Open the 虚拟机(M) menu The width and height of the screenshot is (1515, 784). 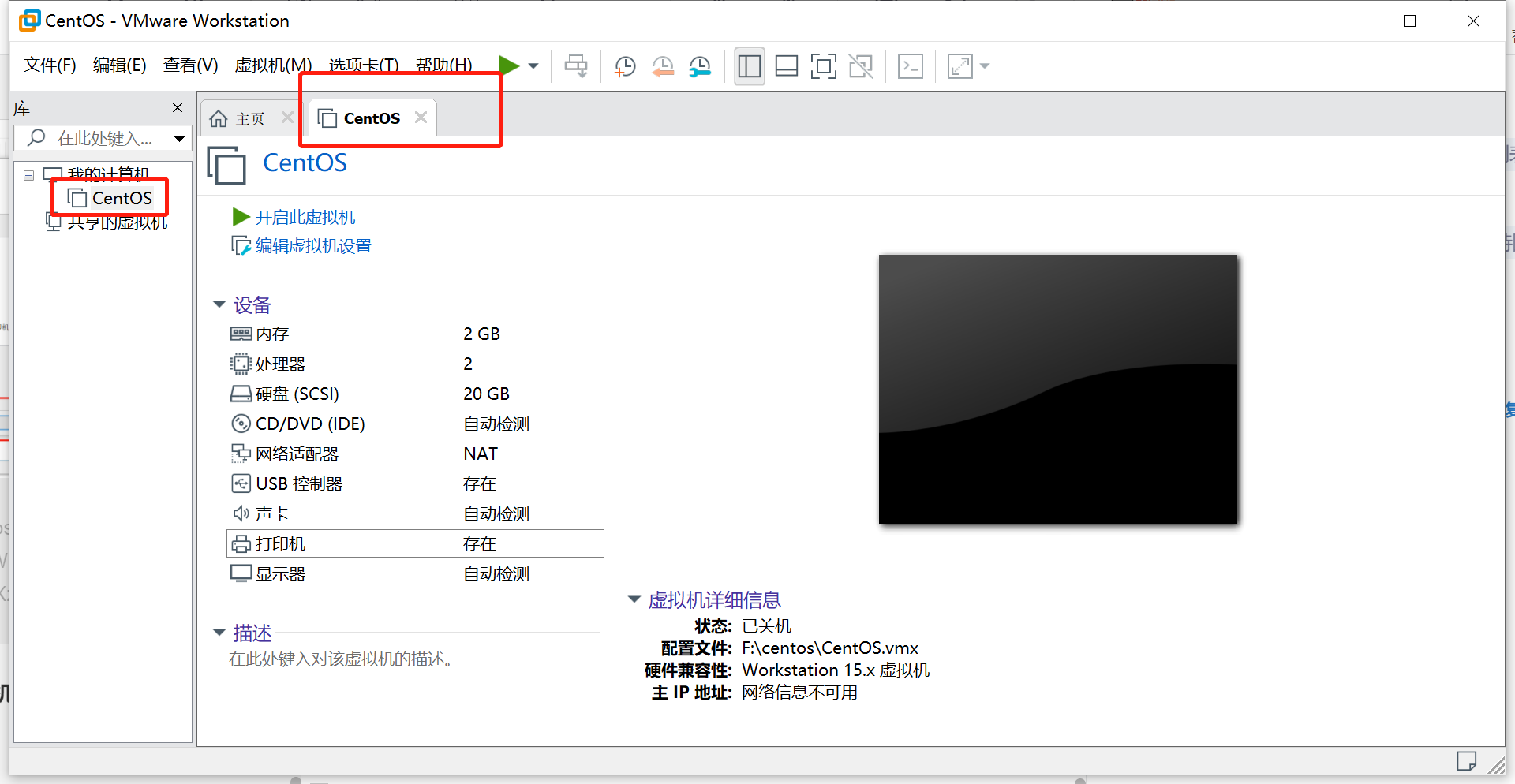pyautogui.click(x=273, y=65)
